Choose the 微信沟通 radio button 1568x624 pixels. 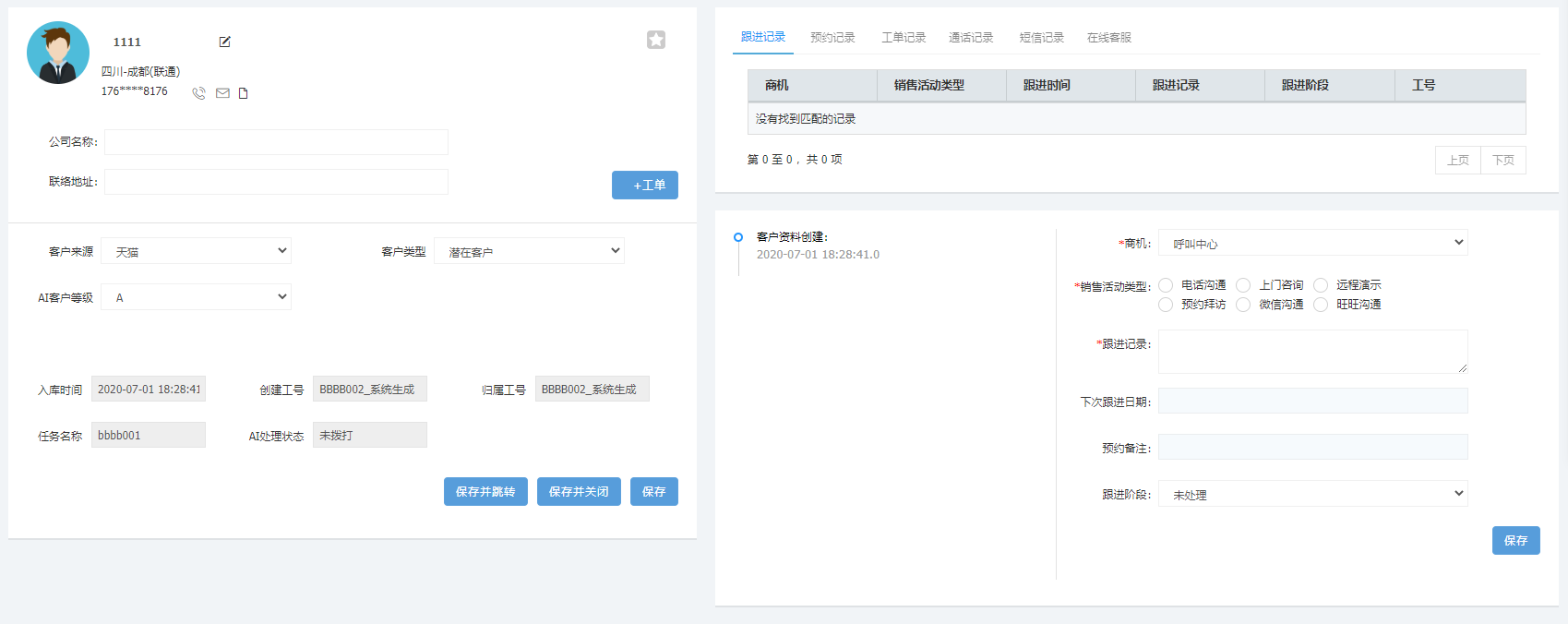(1243, 305)
